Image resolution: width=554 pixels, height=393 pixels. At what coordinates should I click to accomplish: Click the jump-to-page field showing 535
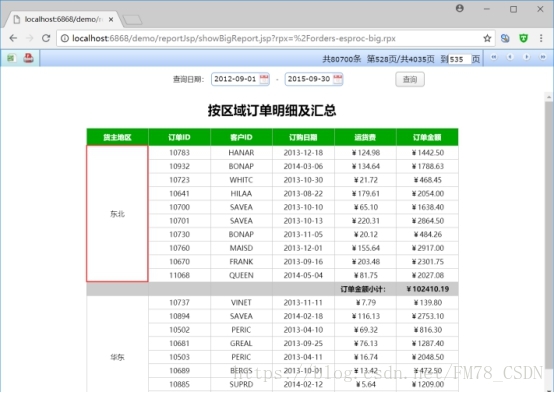[460, 59]
